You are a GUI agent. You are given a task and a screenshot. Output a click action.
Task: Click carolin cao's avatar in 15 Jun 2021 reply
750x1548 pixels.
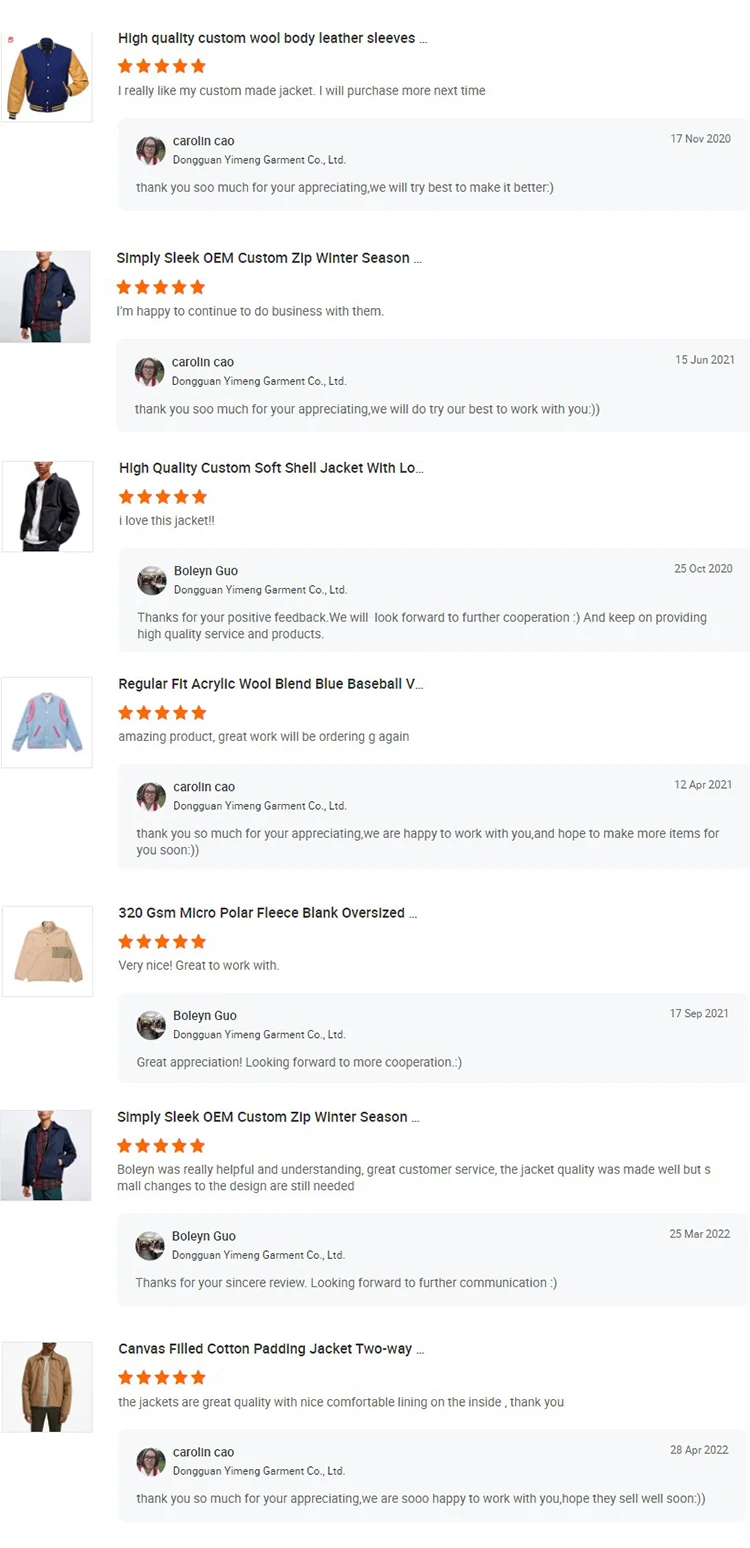point(150,372)
